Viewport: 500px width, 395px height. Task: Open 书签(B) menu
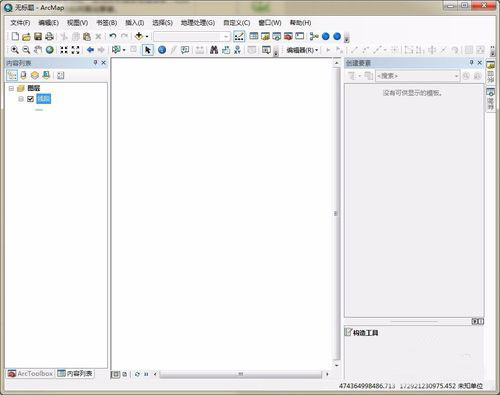click(107, 23)
